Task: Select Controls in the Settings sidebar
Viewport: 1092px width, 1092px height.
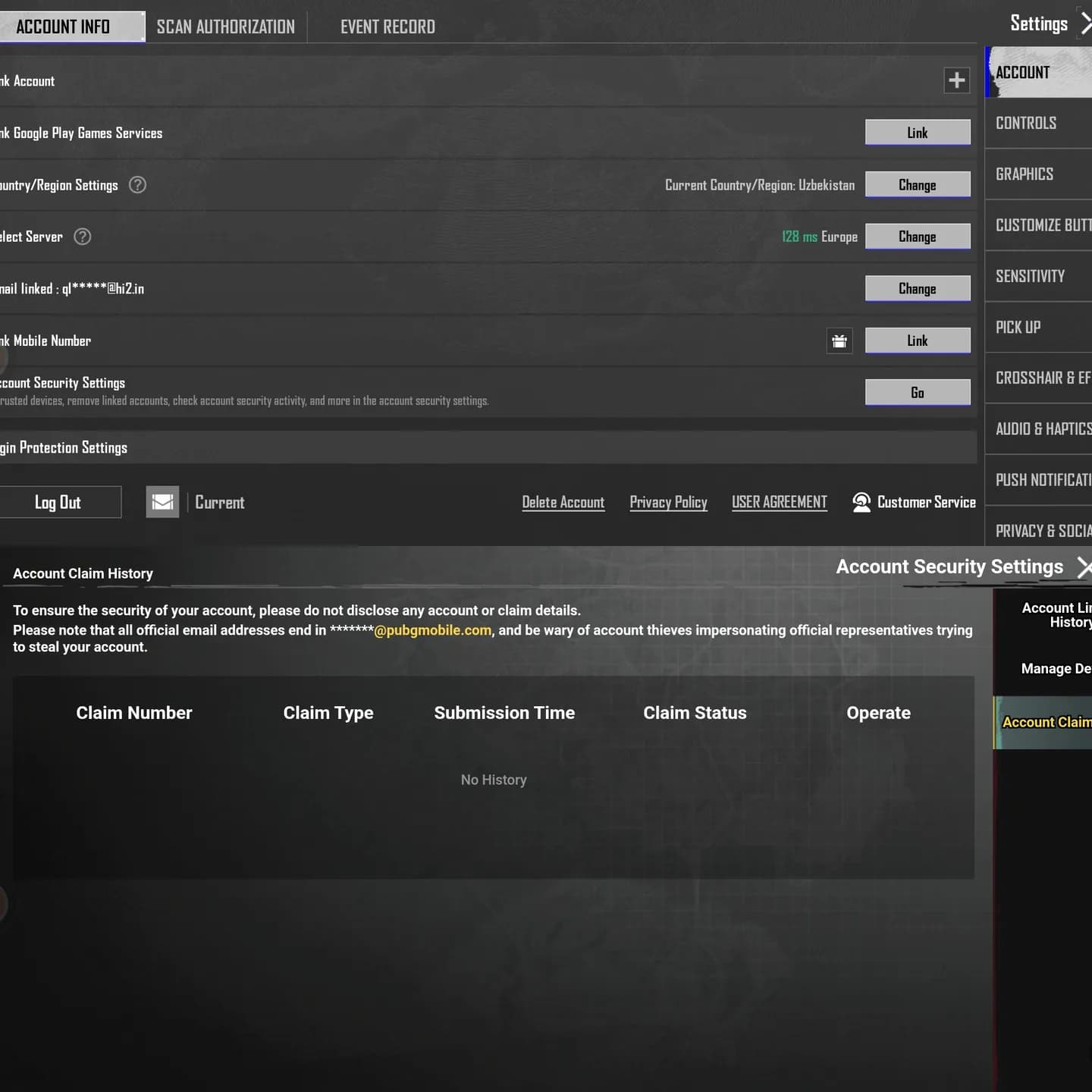Action: pyautogui.click(x=1038, y=123)
